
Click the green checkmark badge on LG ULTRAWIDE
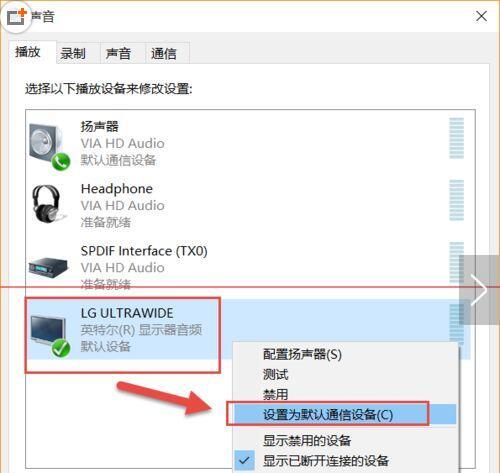61,348
